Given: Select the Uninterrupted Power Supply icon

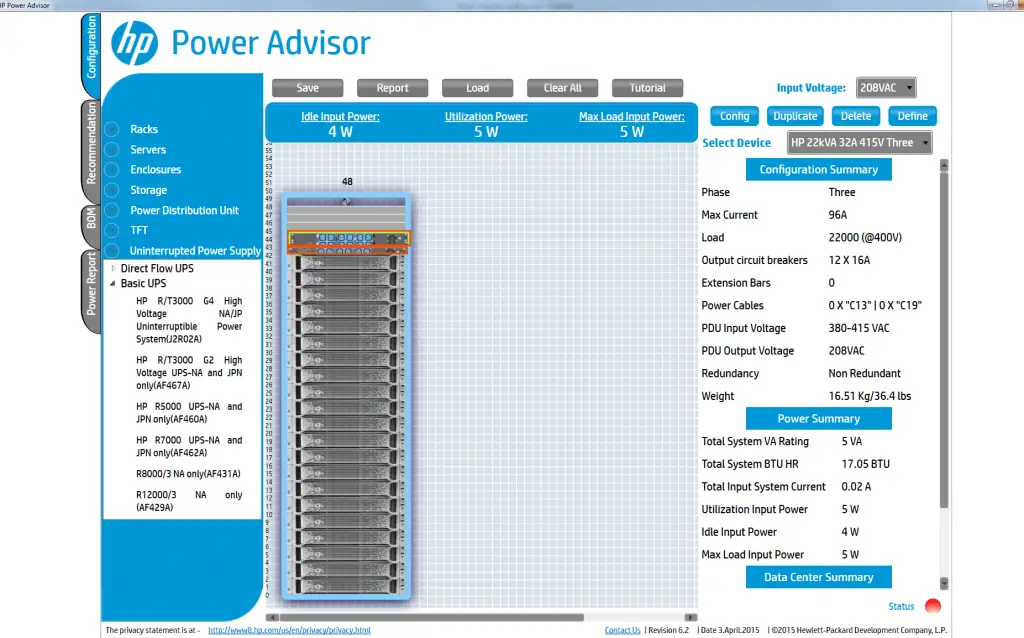Looking at the screenshot, I should coord(113,250).
